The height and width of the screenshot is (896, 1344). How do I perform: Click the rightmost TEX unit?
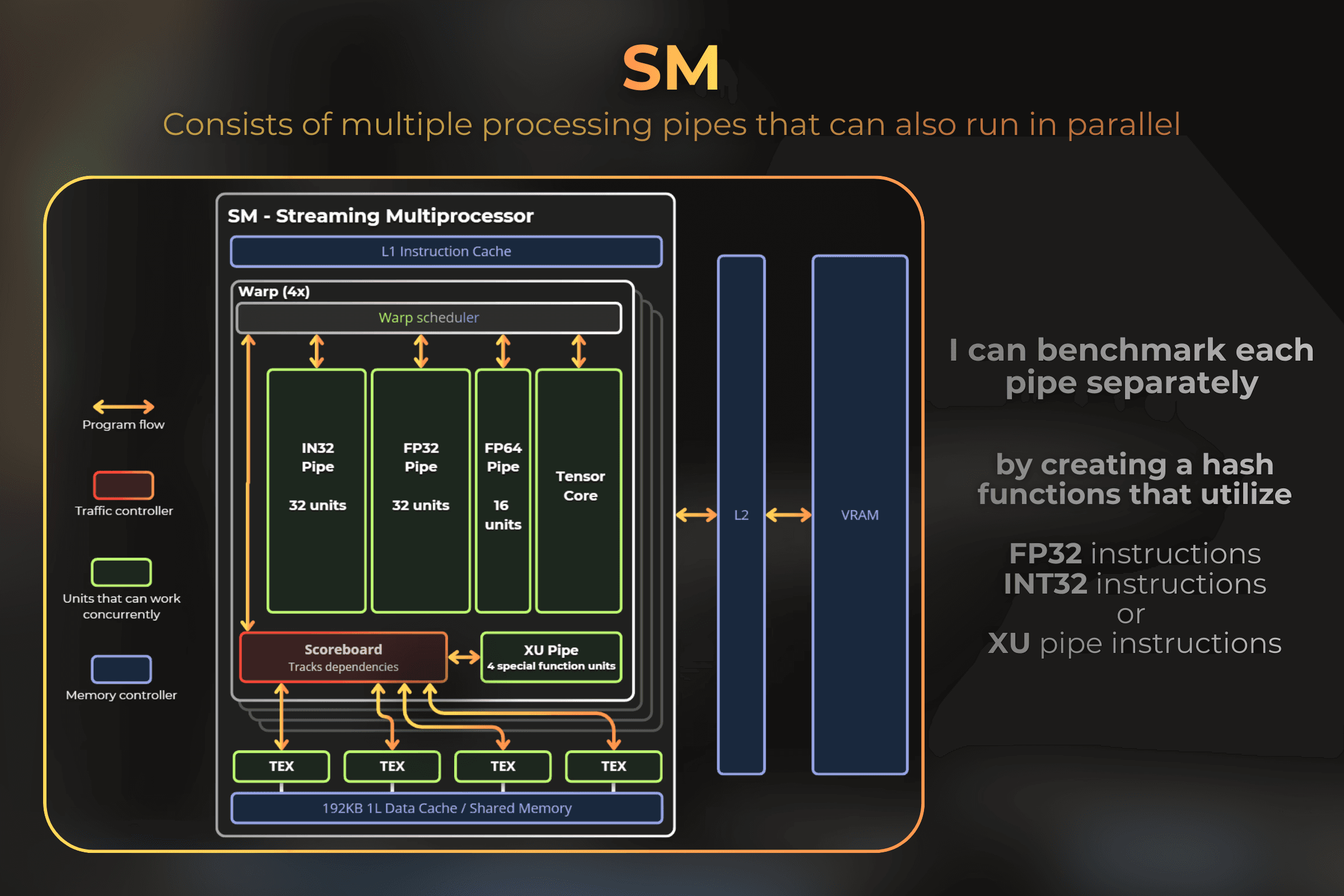(x=613, y=766)
